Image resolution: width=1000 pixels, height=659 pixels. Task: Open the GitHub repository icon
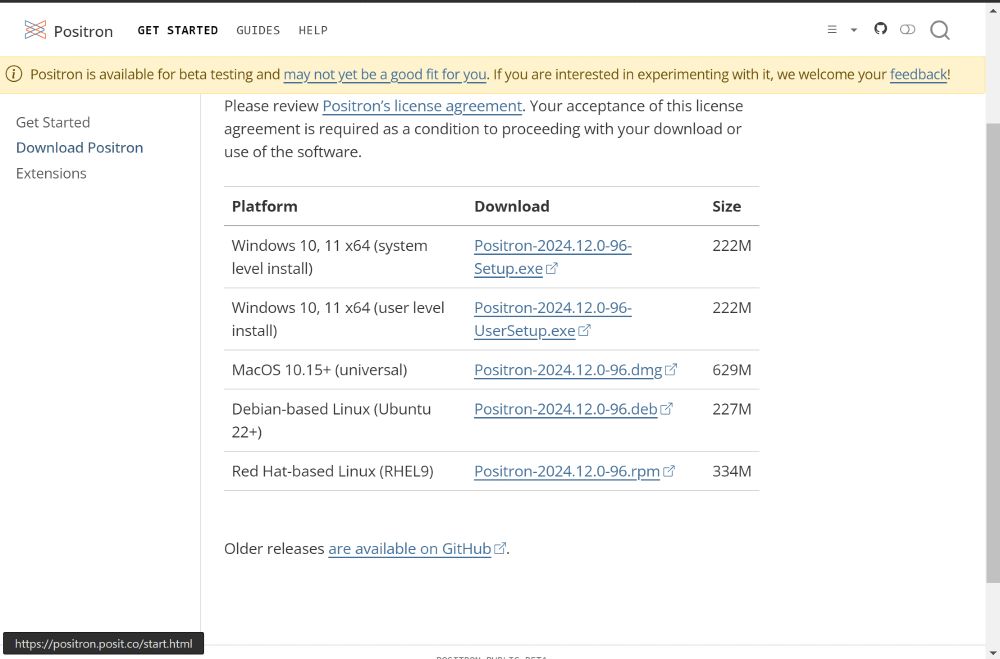(880, 29)
